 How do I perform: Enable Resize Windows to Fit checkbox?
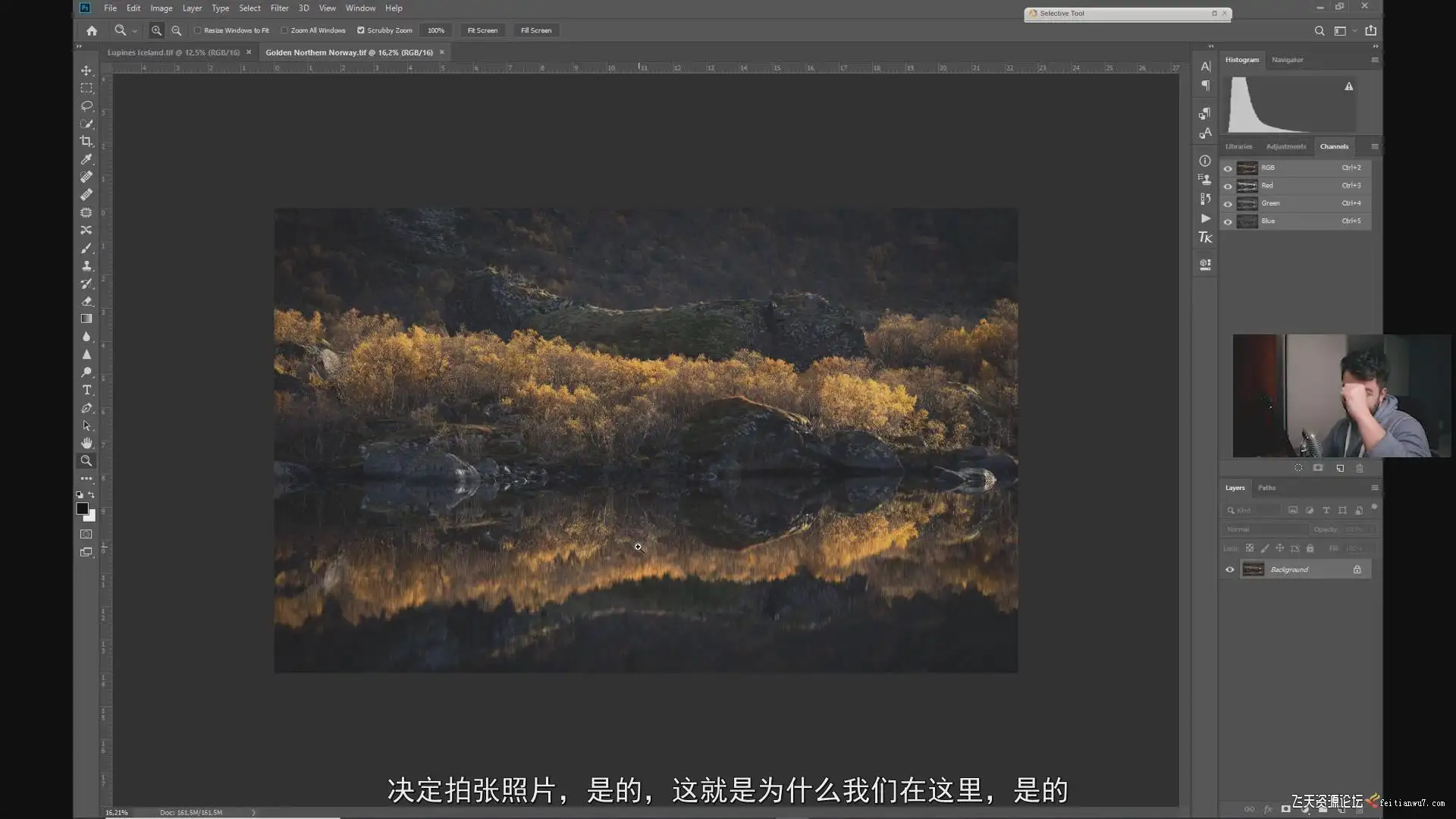198,30
